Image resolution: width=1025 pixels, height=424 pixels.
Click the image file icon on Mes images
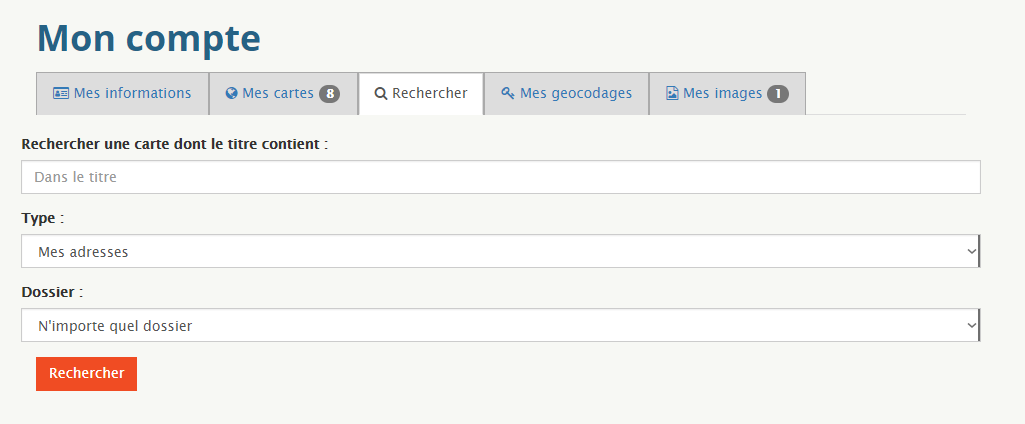tap(672, 93)
